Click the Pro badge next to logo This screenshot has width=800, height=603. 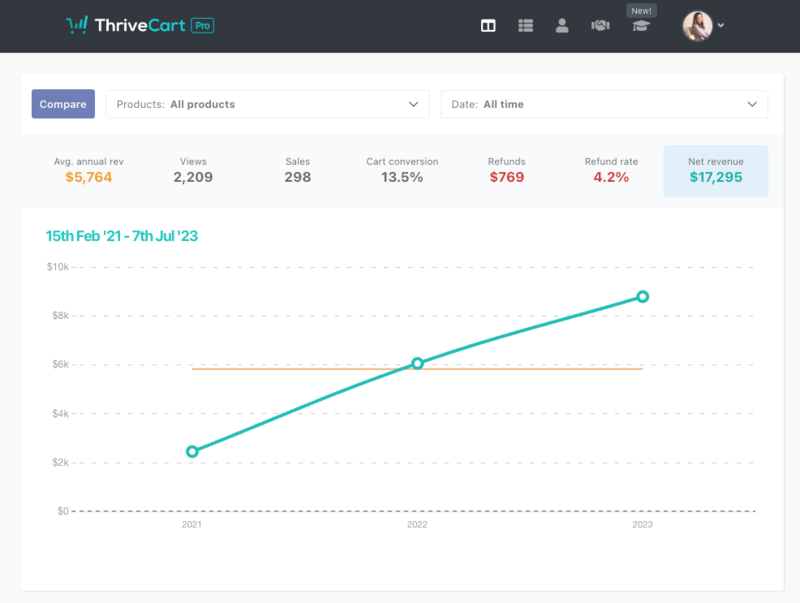tap(203, 26)
